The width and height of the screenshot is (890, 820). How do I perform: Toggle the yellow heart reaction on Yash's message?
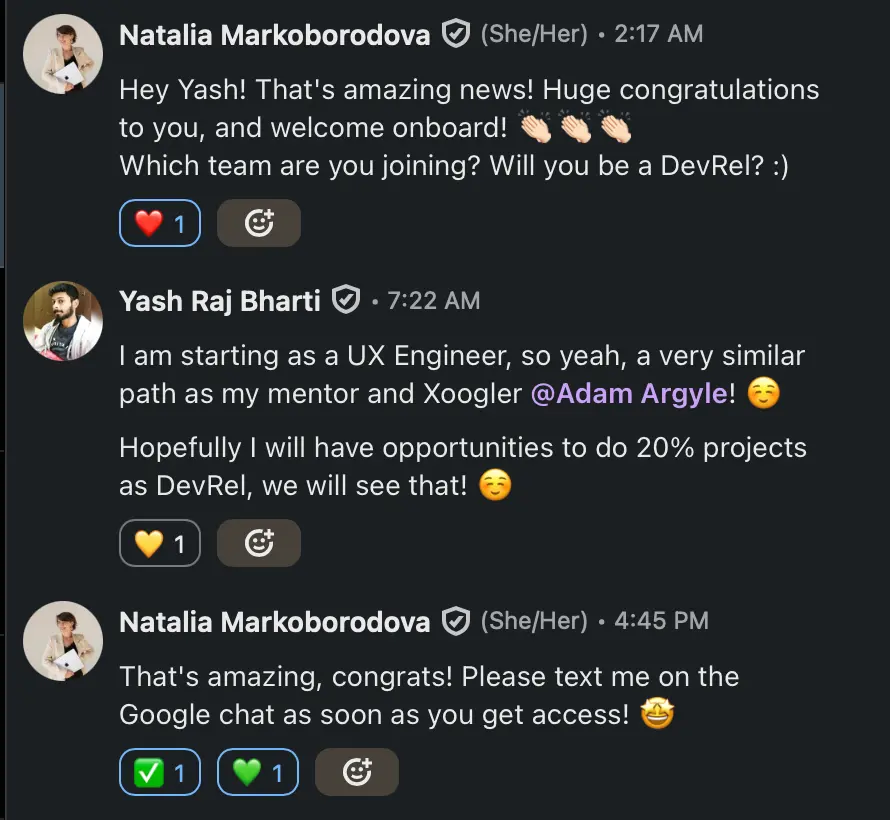coord(160,544)
